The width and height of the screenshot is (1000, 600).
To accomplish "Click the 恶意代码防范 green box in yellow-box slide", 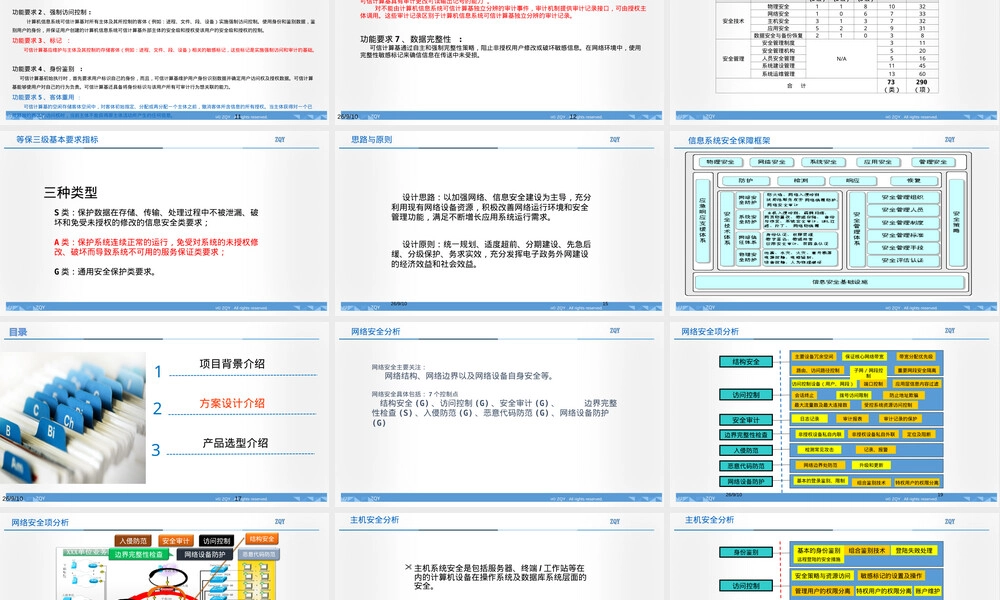I will pos(746,466).
